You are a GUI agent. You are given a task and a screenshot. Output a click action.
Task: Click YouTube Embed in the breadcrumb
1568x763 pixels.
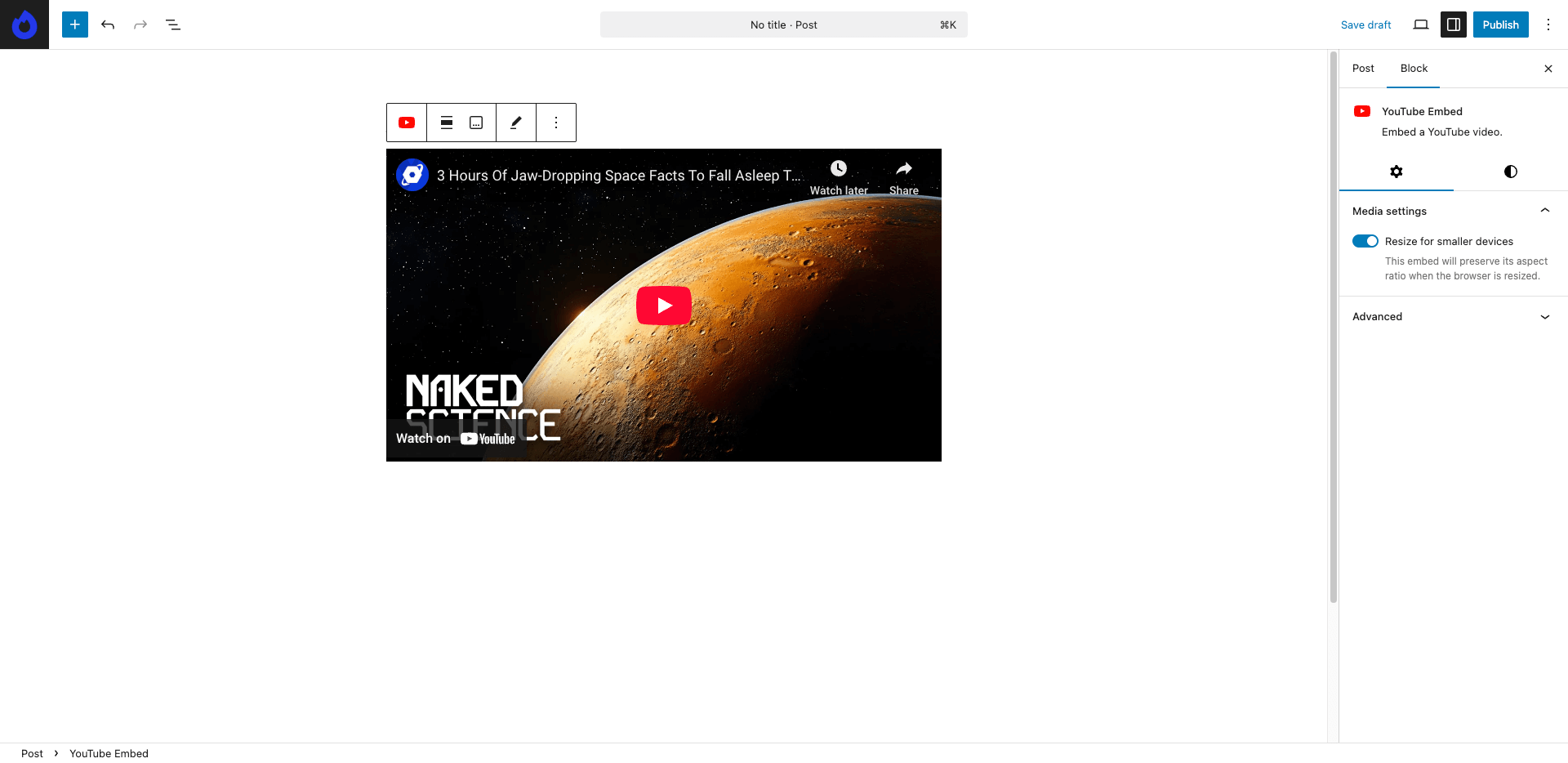(x=109, y=753)
